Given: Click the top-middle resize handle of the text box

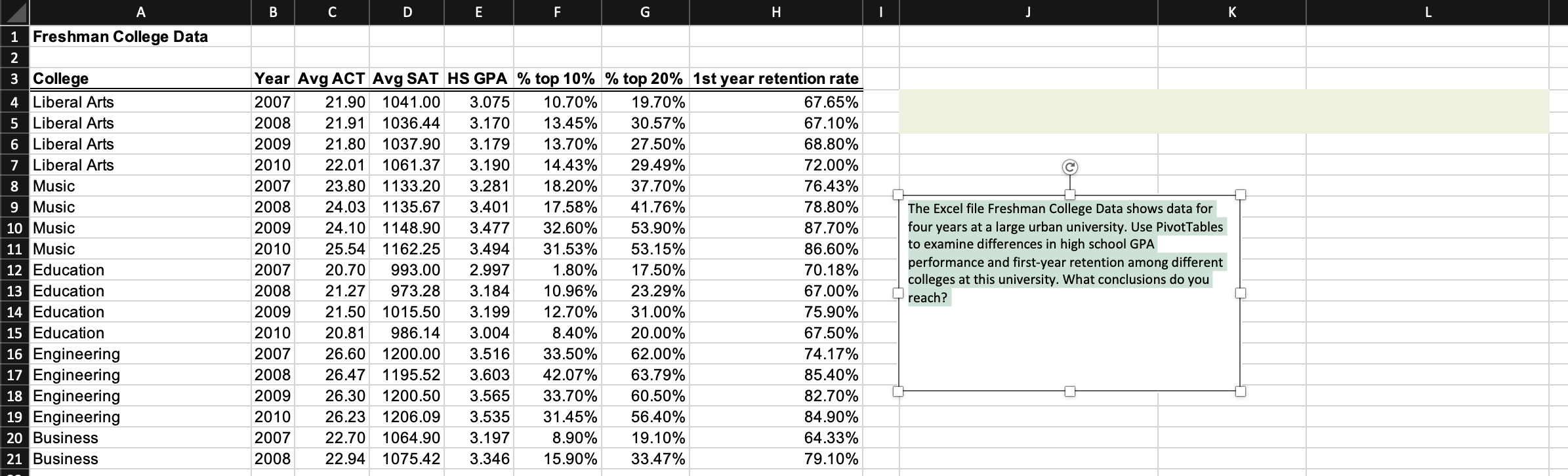Looking at the screenshot, I should pos(1069,194).
